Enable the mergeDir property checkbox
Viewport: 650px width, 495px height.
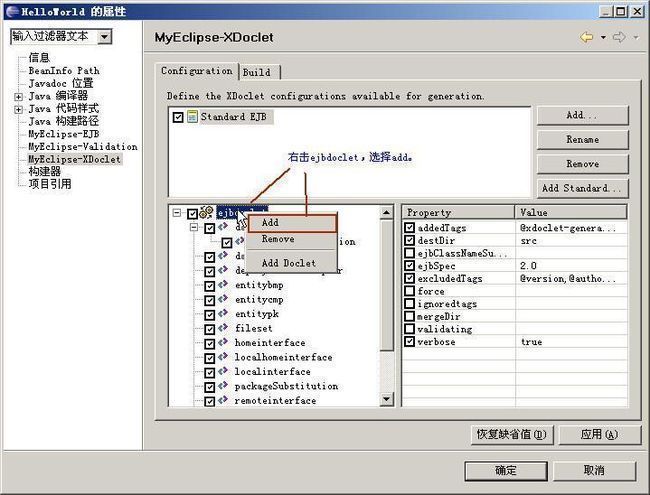click(x=410, y=316)
